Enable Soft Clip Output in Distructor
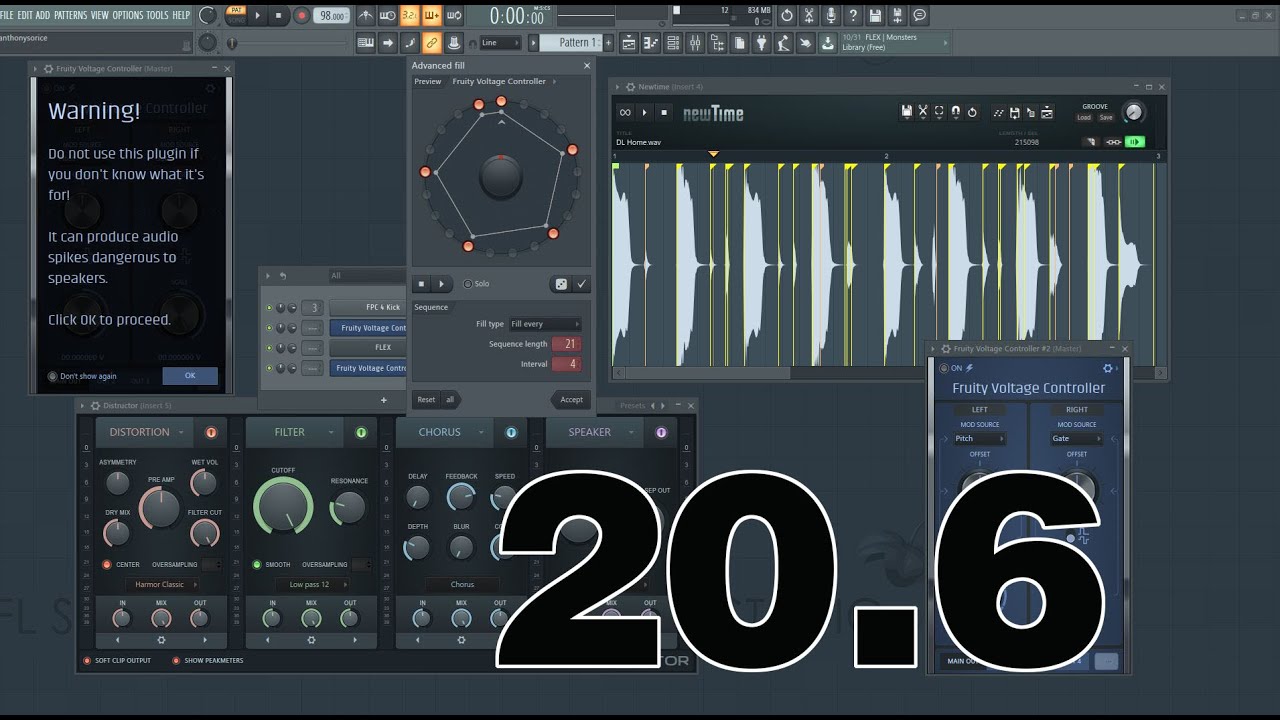Image resolution: width=1280 pixels, height=720 pixels. tap(117, 661)
